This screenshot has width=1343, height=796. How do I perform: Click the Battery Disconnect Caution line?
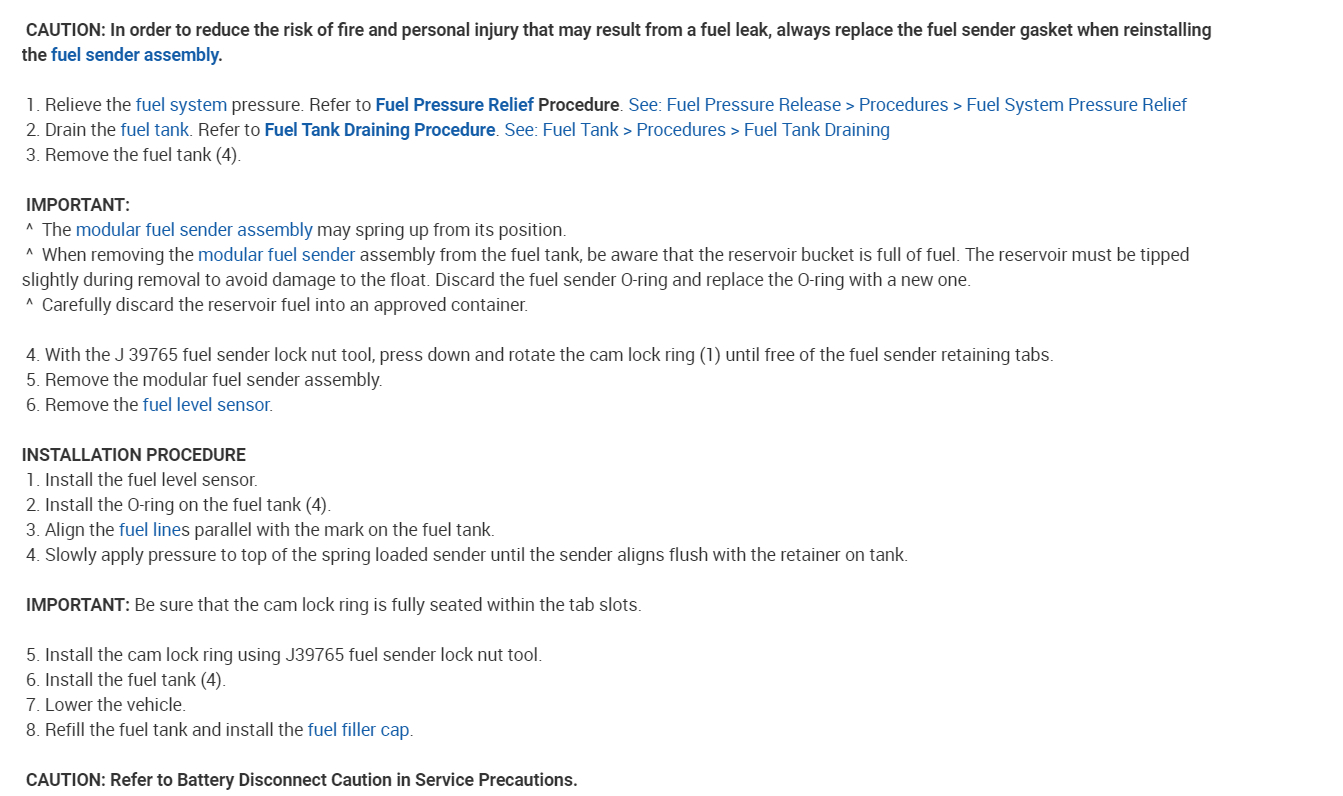pyautogui.click(x=301, y=780)
